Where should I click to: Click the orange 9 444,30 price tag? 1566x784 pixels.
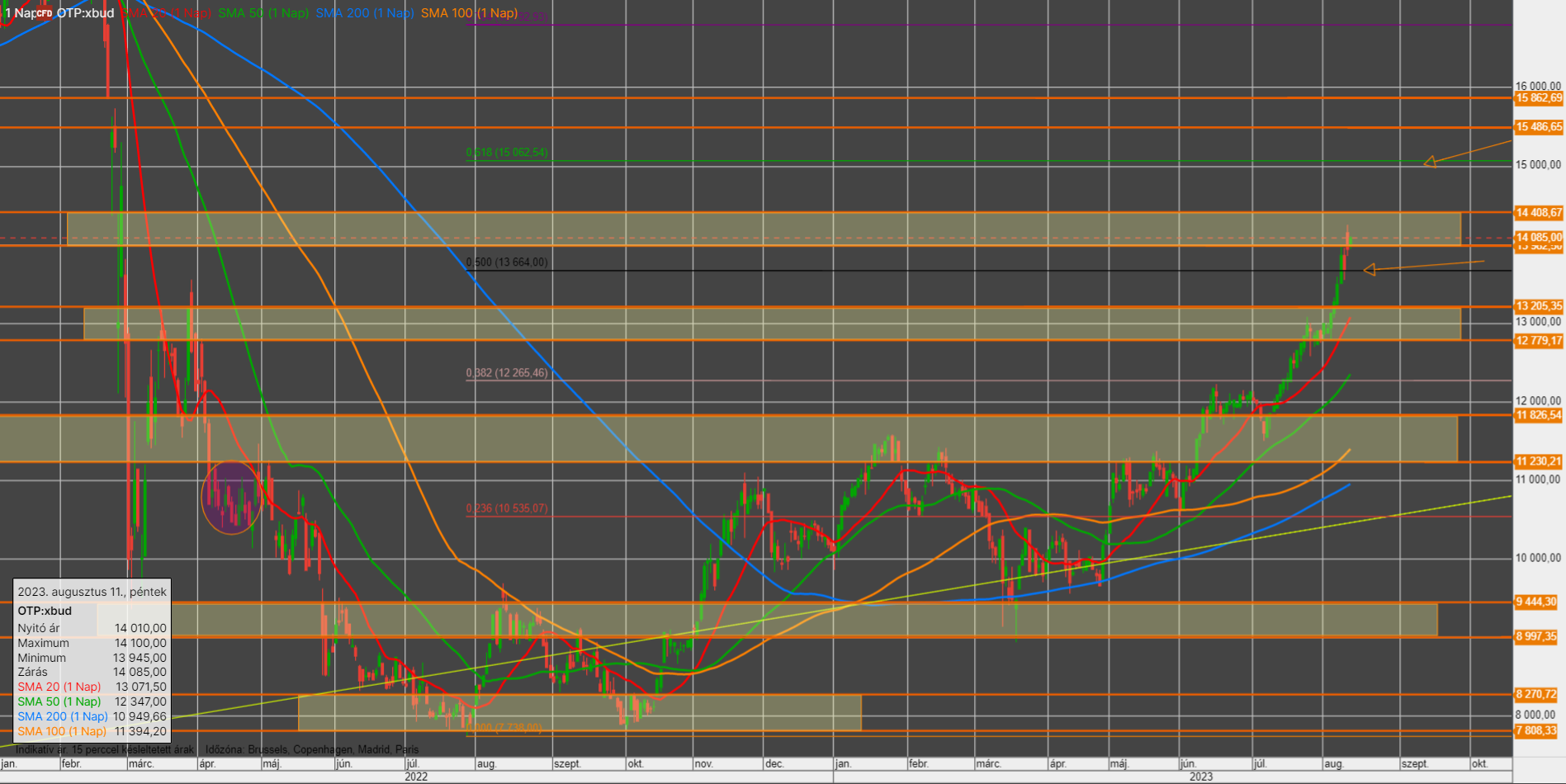[x=1535, y=602]
